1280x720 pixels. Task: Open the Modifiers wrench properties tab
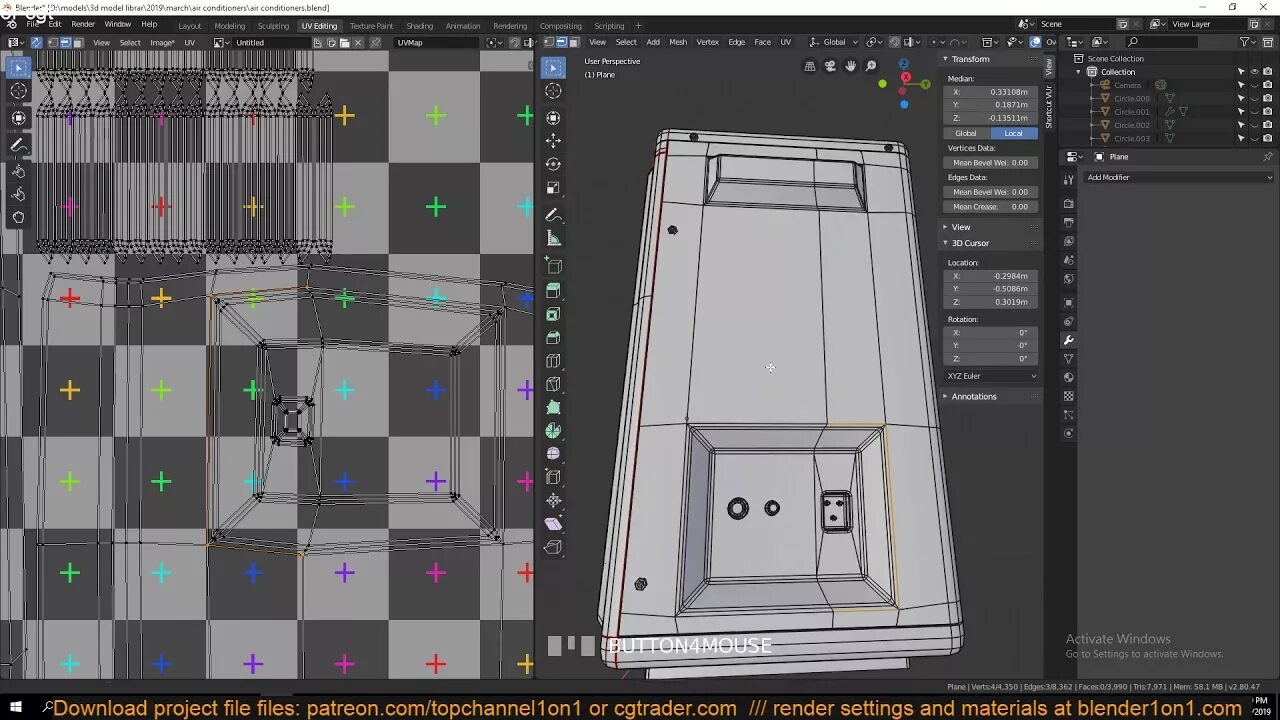[x=1068, y=340]
